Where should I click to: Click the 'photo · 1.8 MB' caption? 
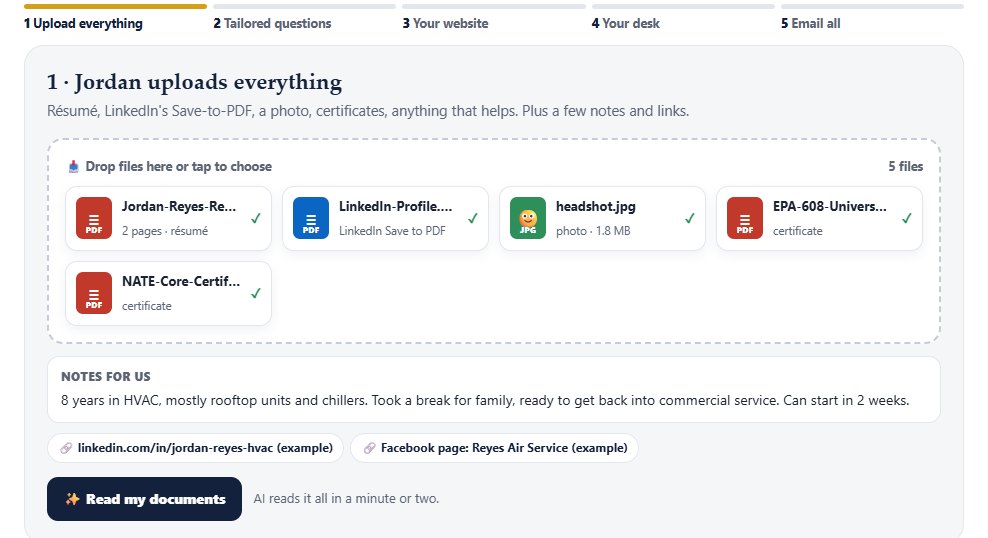coord(593,231)
